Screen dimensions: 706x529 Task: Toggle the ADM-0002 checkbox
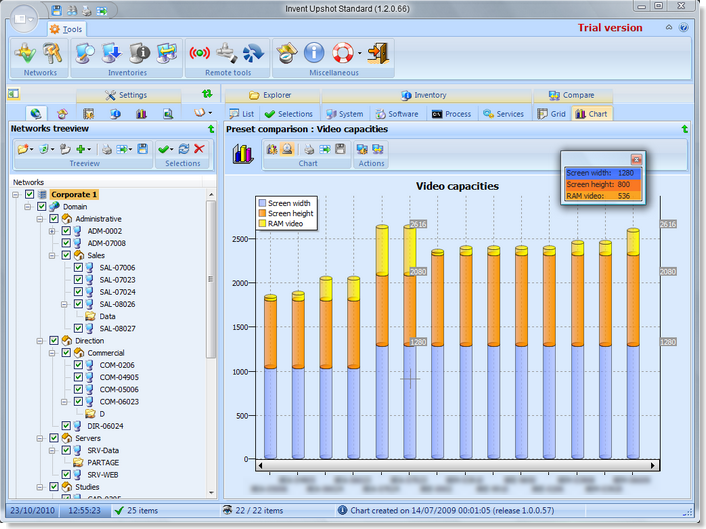[66, 231]
